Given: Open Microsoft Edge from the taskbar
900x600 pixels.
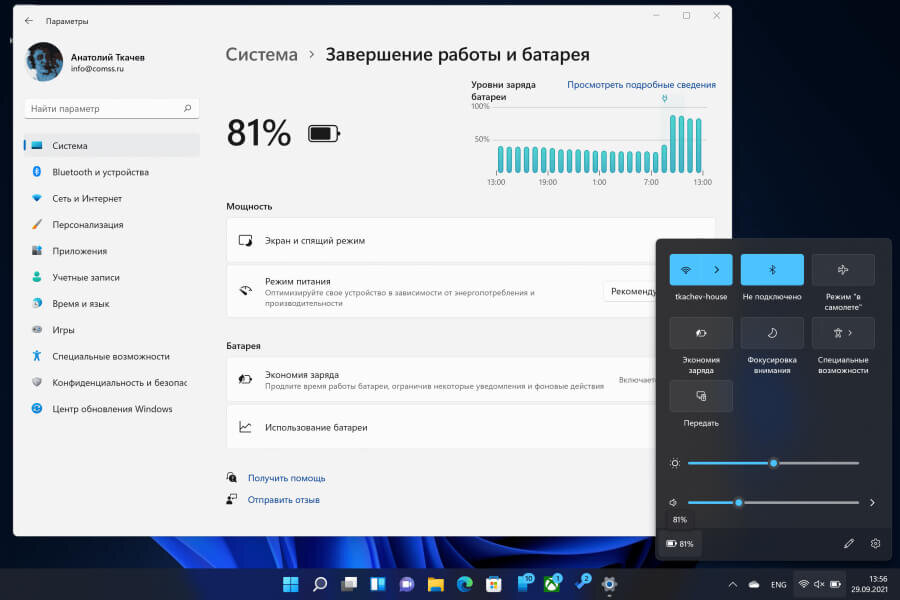Looking at the screenshot, I should 464,584.
